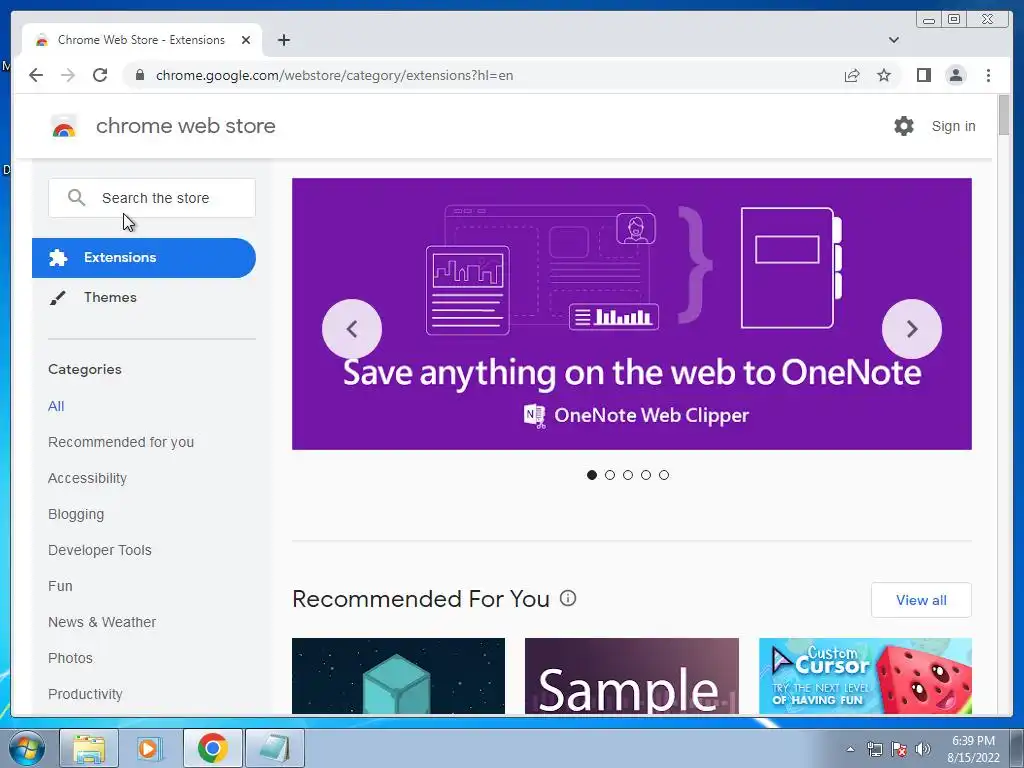
Task: Reload the page with refresh icon
Action: (100, 75)
